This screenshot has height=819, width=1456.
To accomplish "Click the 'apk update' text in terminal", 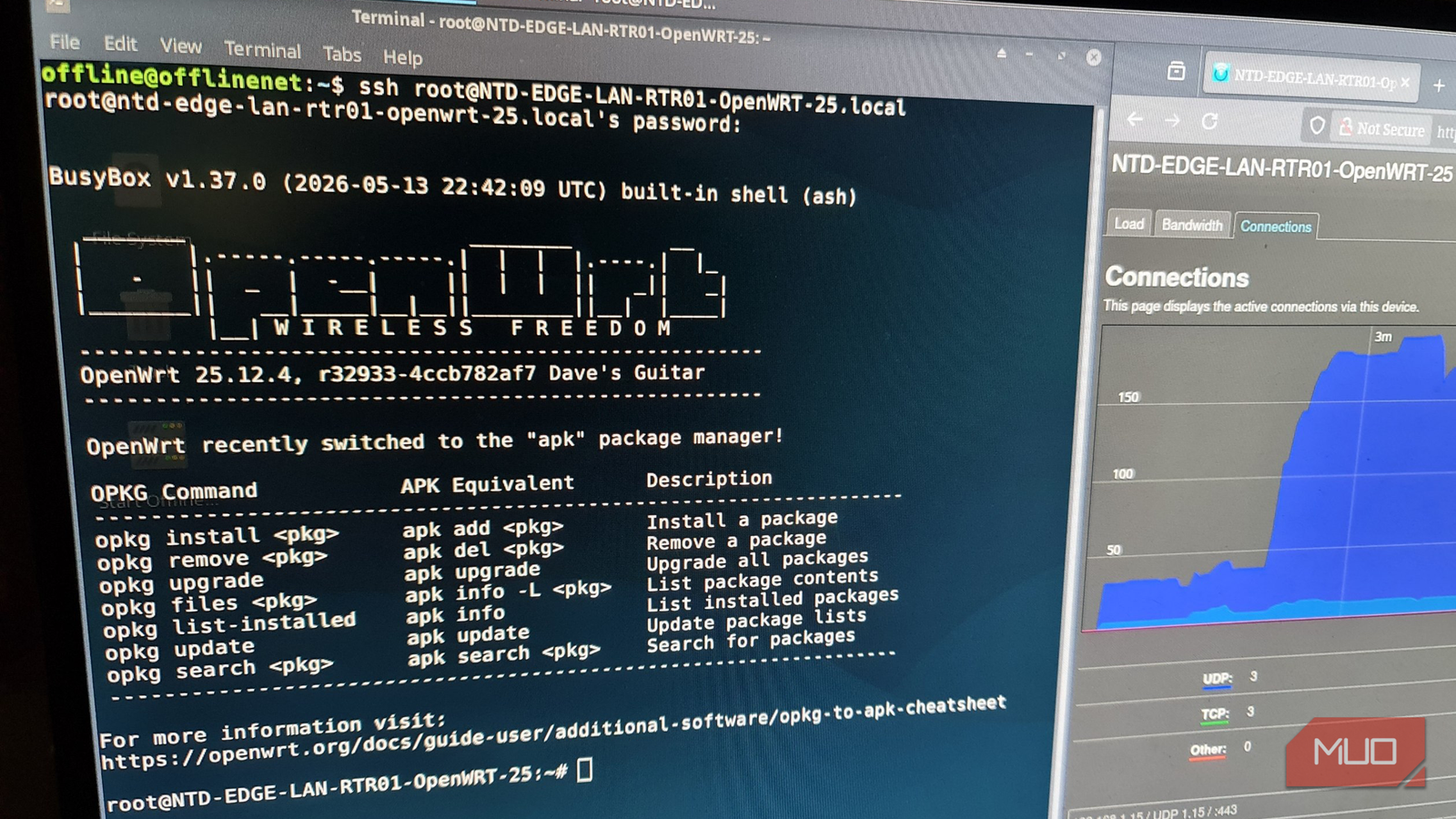I will pyautogui.click(x=468, y=635).
